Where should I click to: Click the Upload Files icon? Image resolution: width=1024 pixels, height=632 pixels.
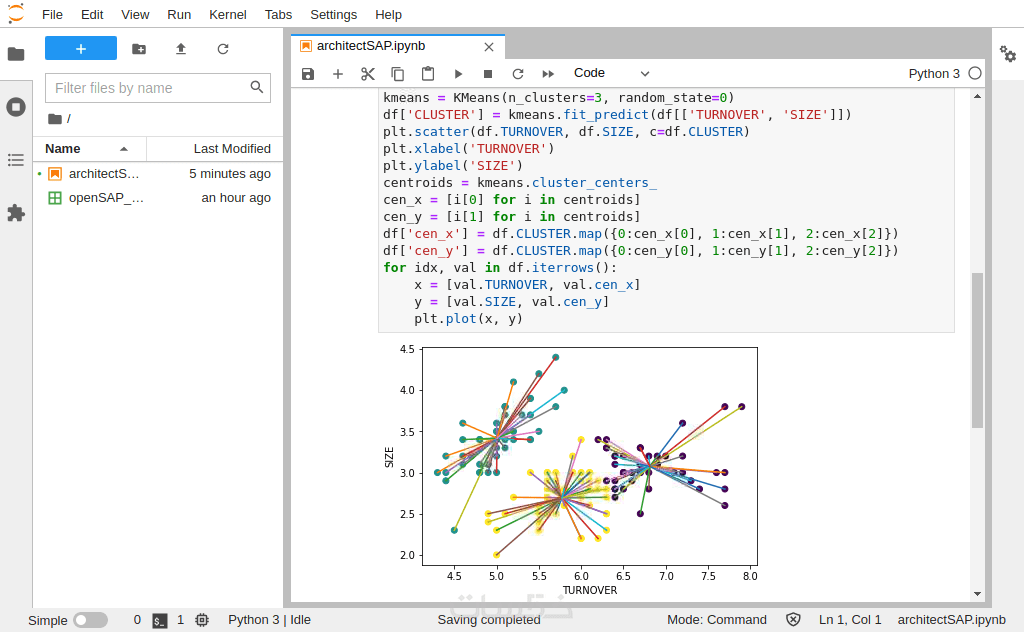pyautogui.click(x=181, y=49)
